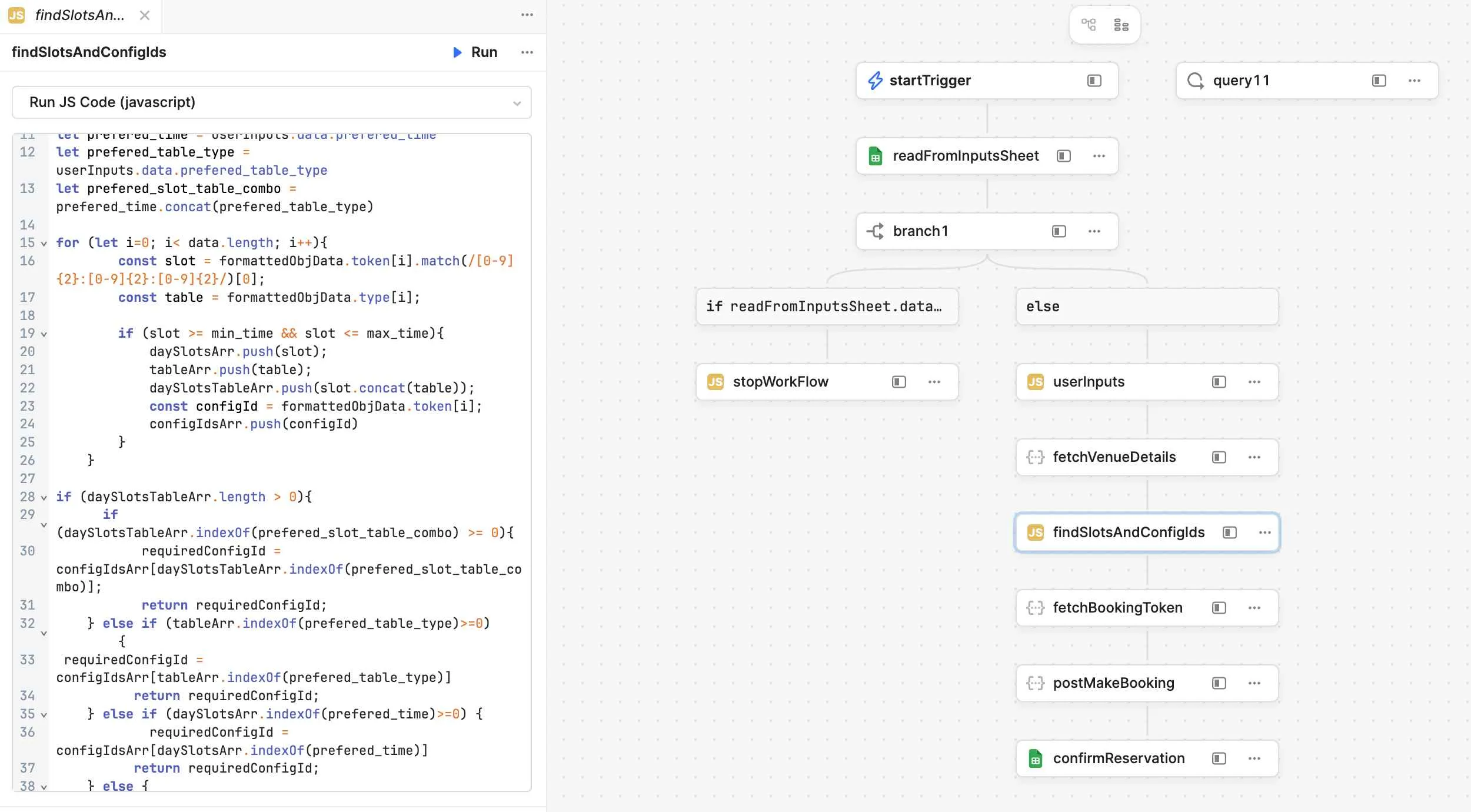This screenshot has width=1471, height=812.
Task: Toggle the stopWorkFlow side panel icon
Action: [899, 382]
